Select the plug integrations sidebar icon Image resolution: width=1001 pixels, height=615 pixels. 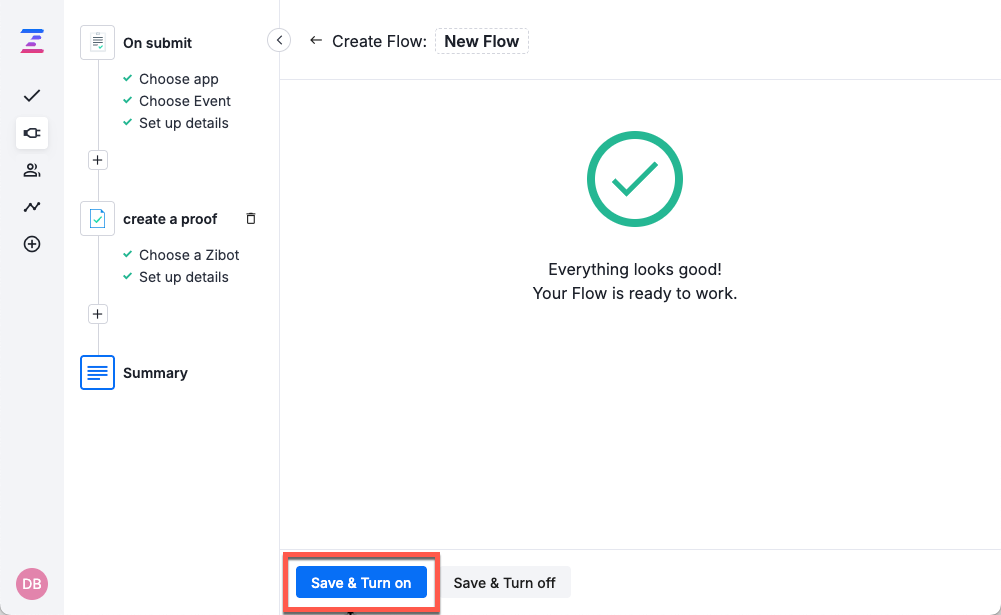coord(32,133)
